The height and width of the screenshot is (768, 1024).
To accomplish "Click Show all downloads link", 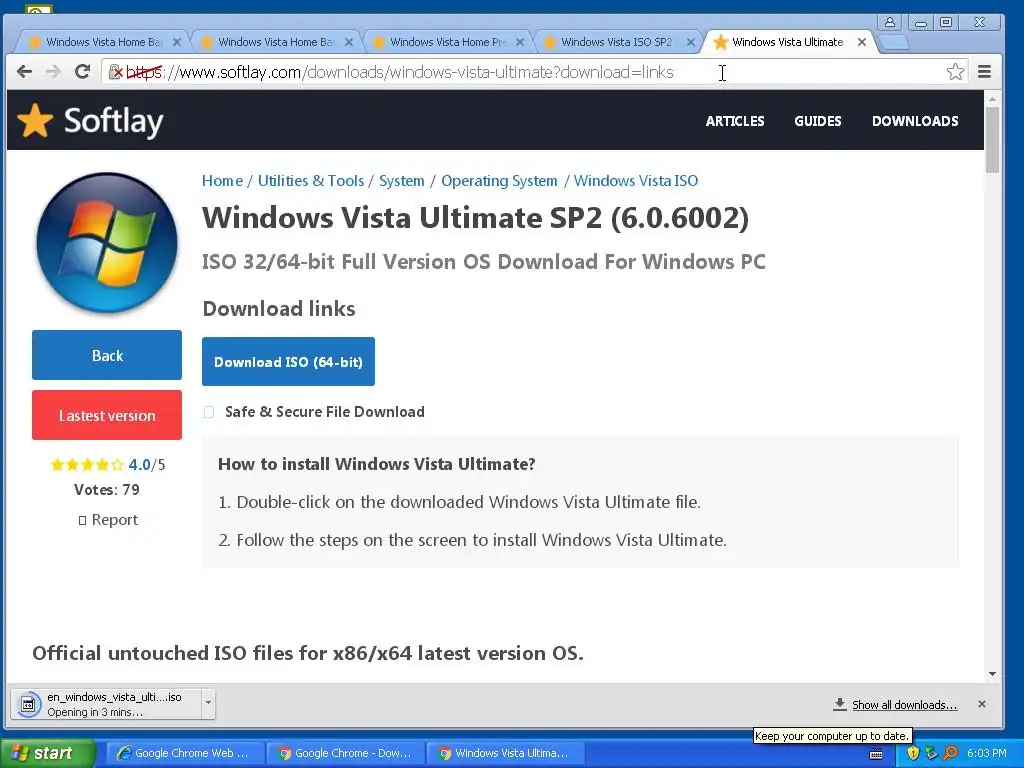I will click(x=904, y=705).
